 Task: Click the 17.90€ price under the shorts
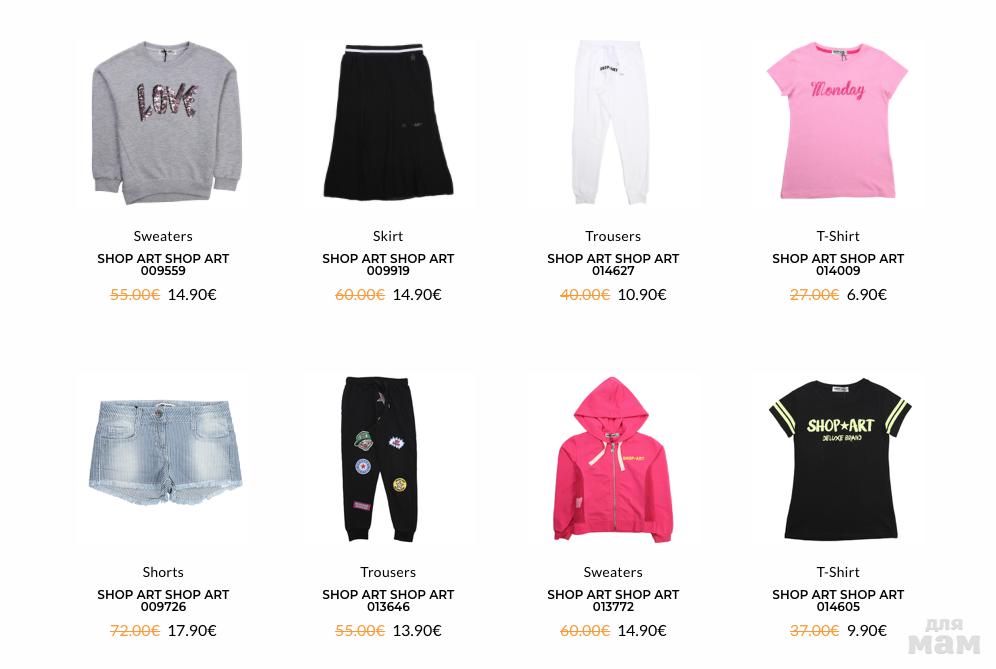point(192,631)
